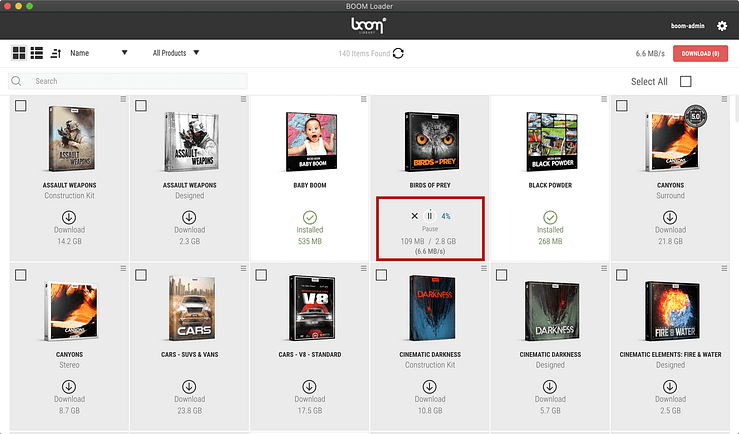Screen dimensions: 739x434
Task: Download Cars - SUVs & Vans arrow icon
Action: pyautogui.click(x=189, y=386)
